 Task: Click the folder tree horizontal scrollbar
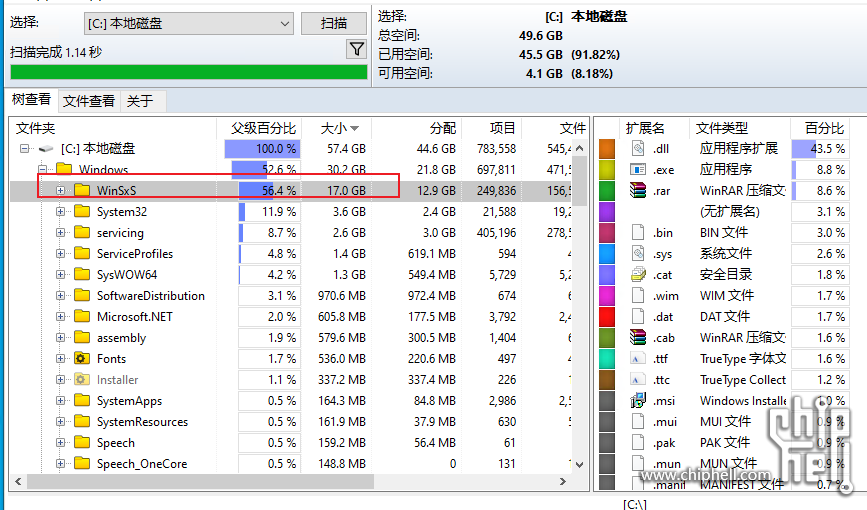(200, 481)
